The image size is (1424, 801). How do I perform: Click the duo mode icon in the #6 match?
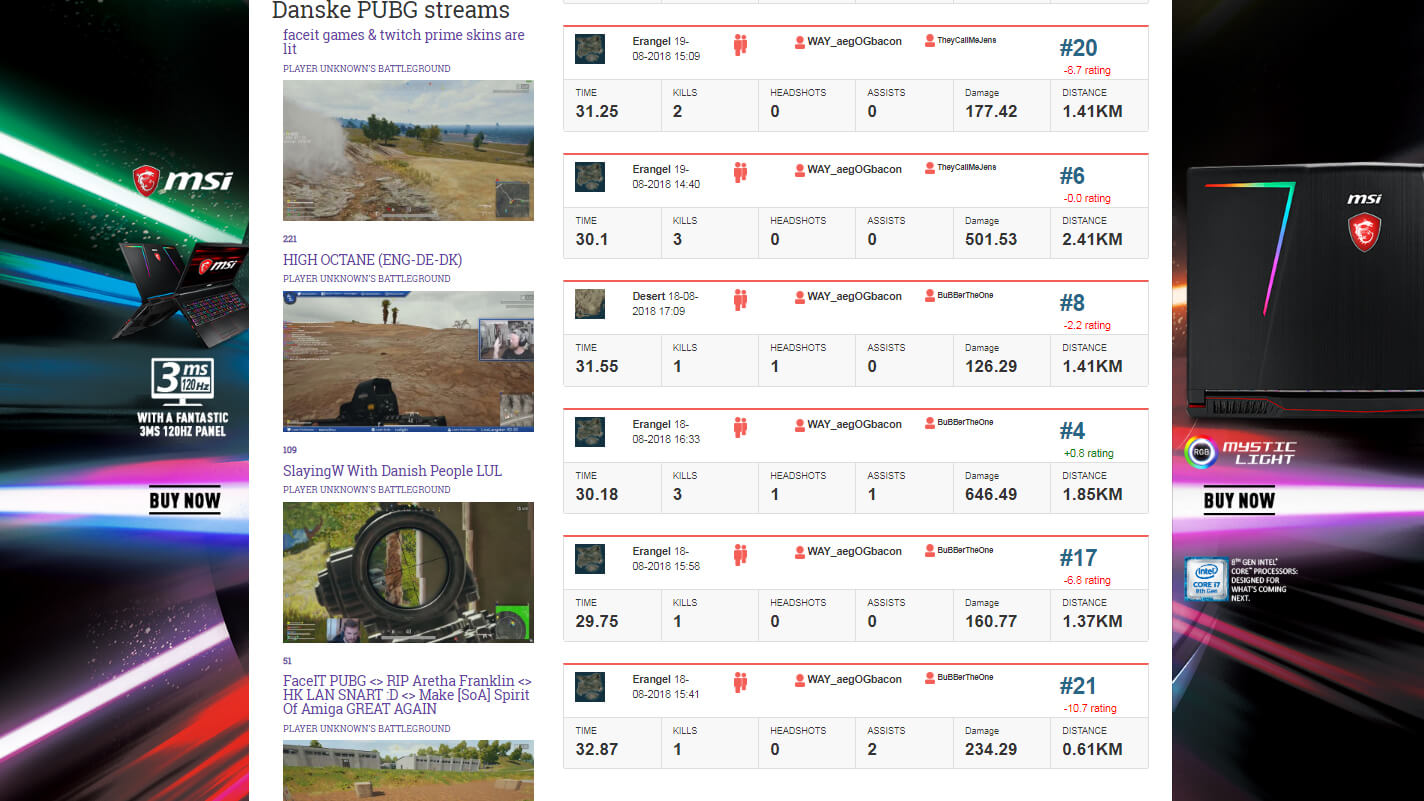click(740, 172)
